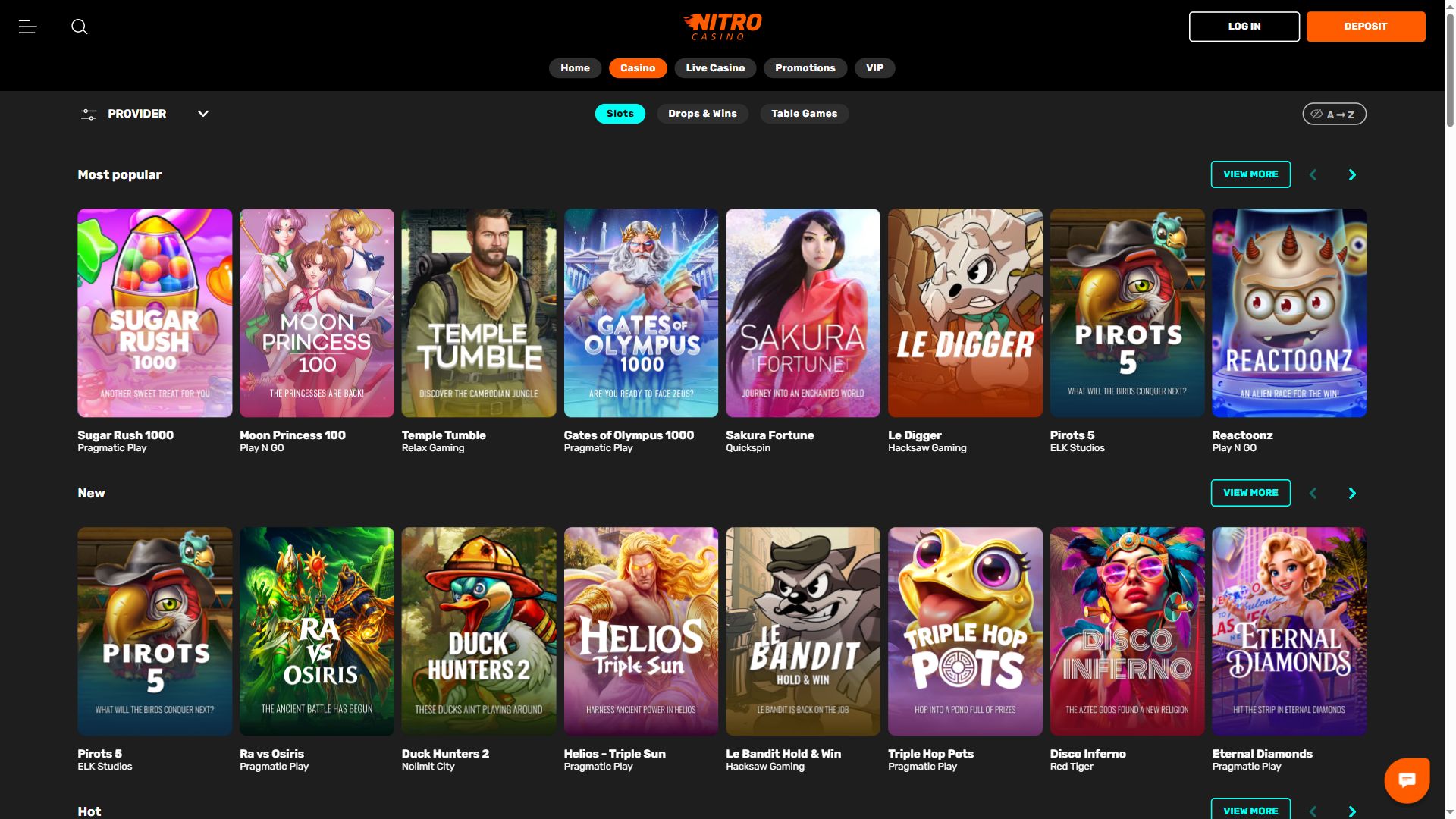Image resolution: width=1456 pixels, height=819 pixels.
Task: Click the provider filter sliders icon
Action: [88, 114]
